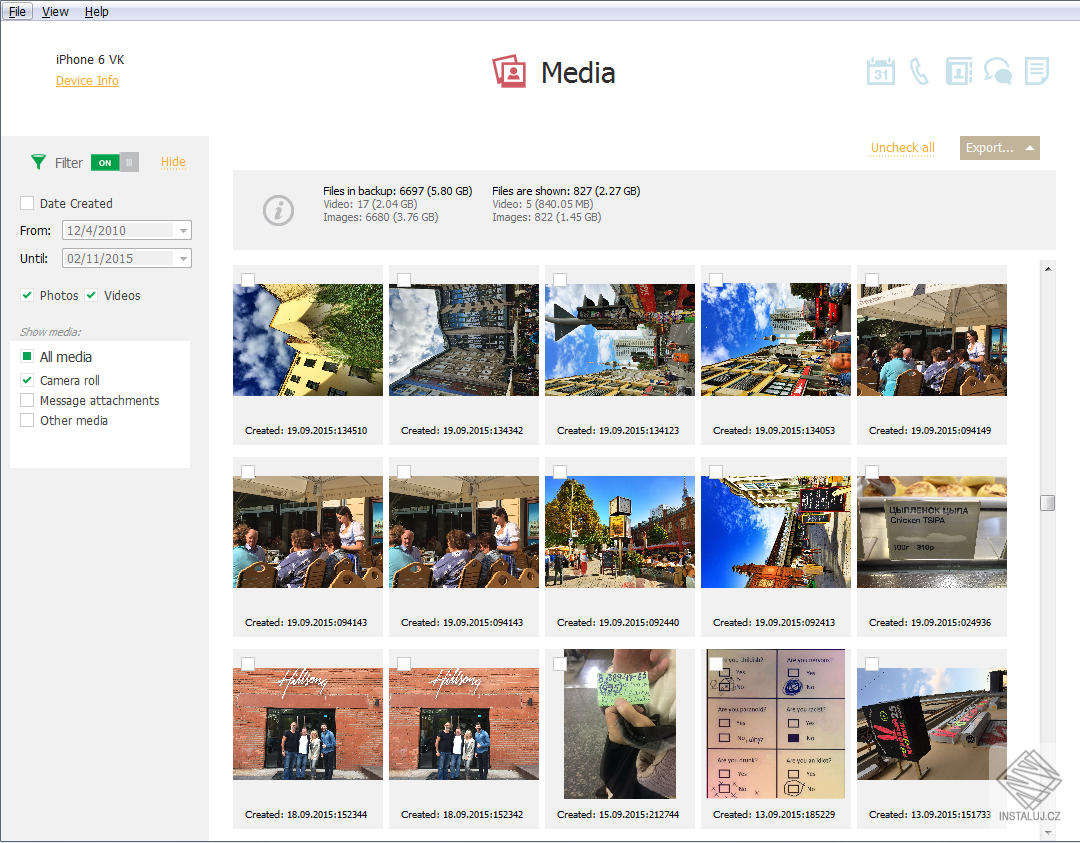Open the Notes document icon
The height and width of the screenshot is (843, 1080).
point(1036,71)
